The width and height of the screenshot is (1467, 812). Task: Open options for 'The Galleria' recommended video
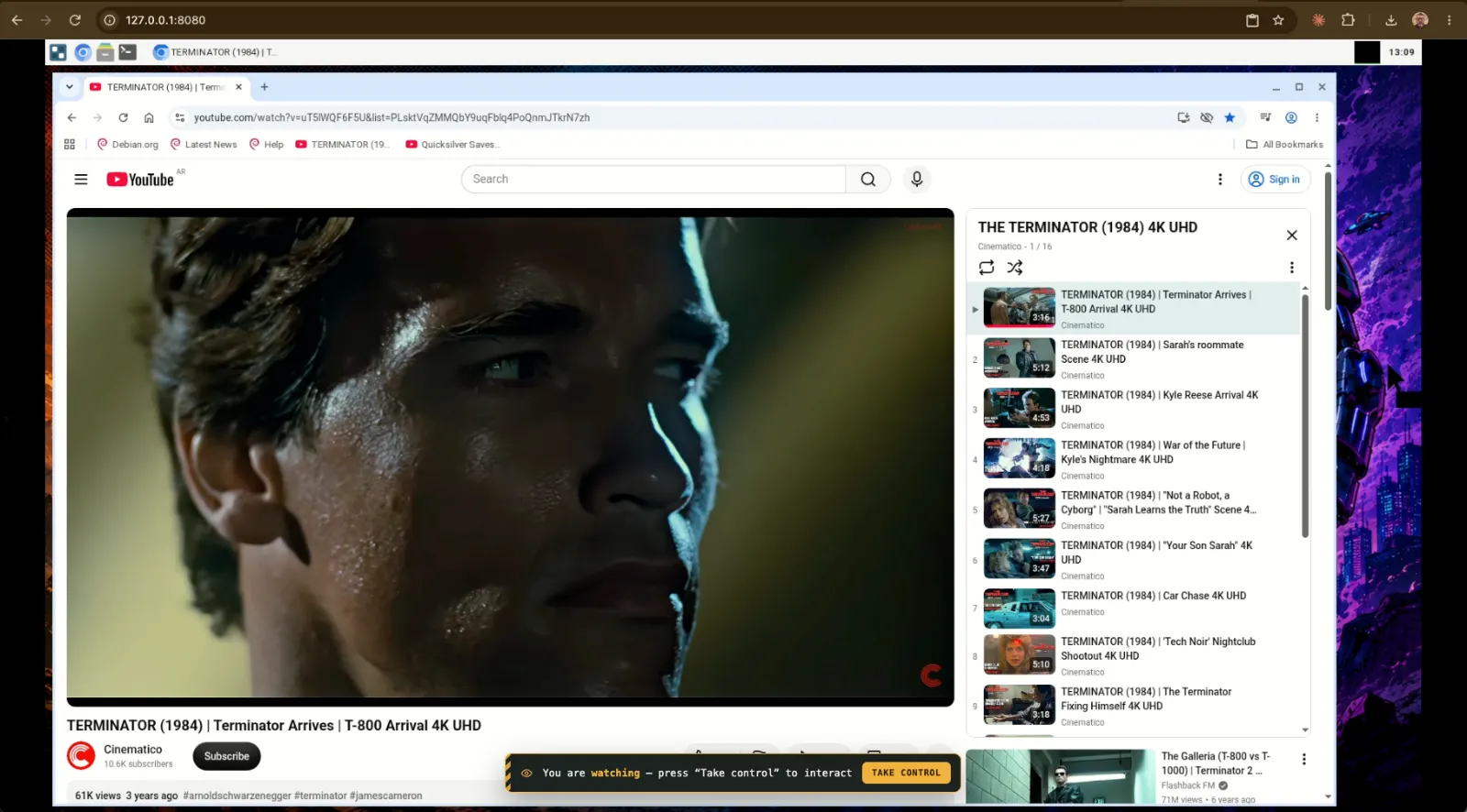(1304, 760)
